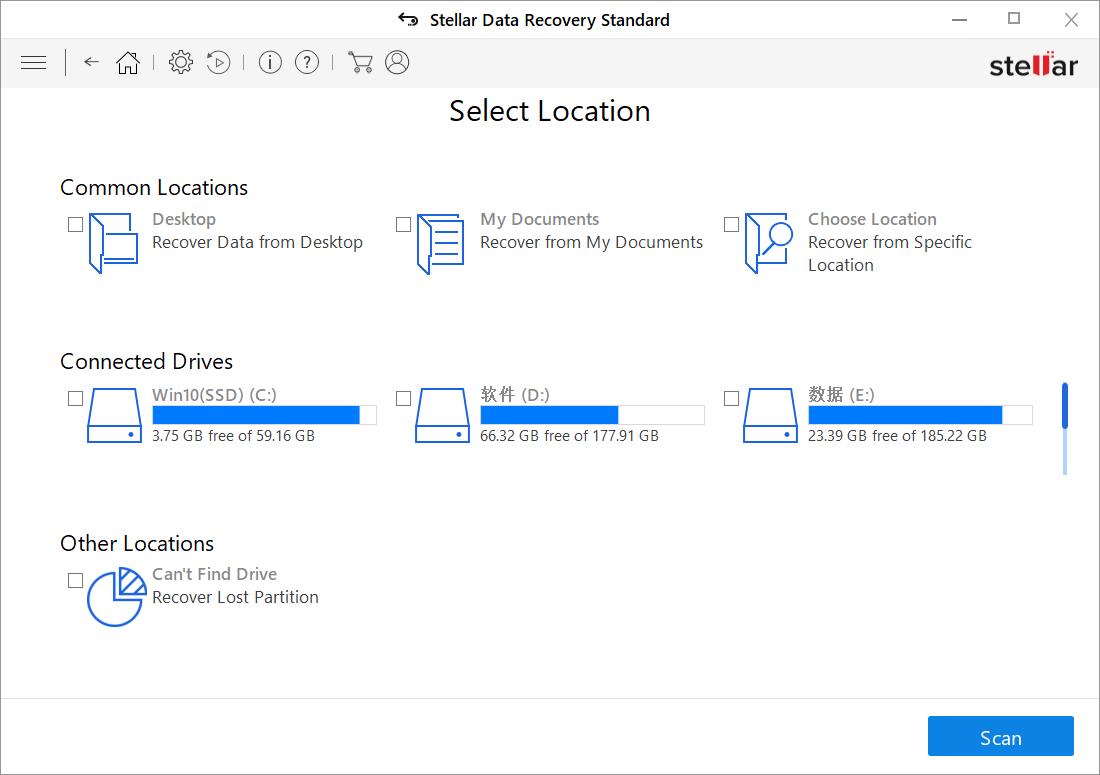Screen dimensions: 1100x775
Task: Check the Desktop checkbox
Action: 75,224
